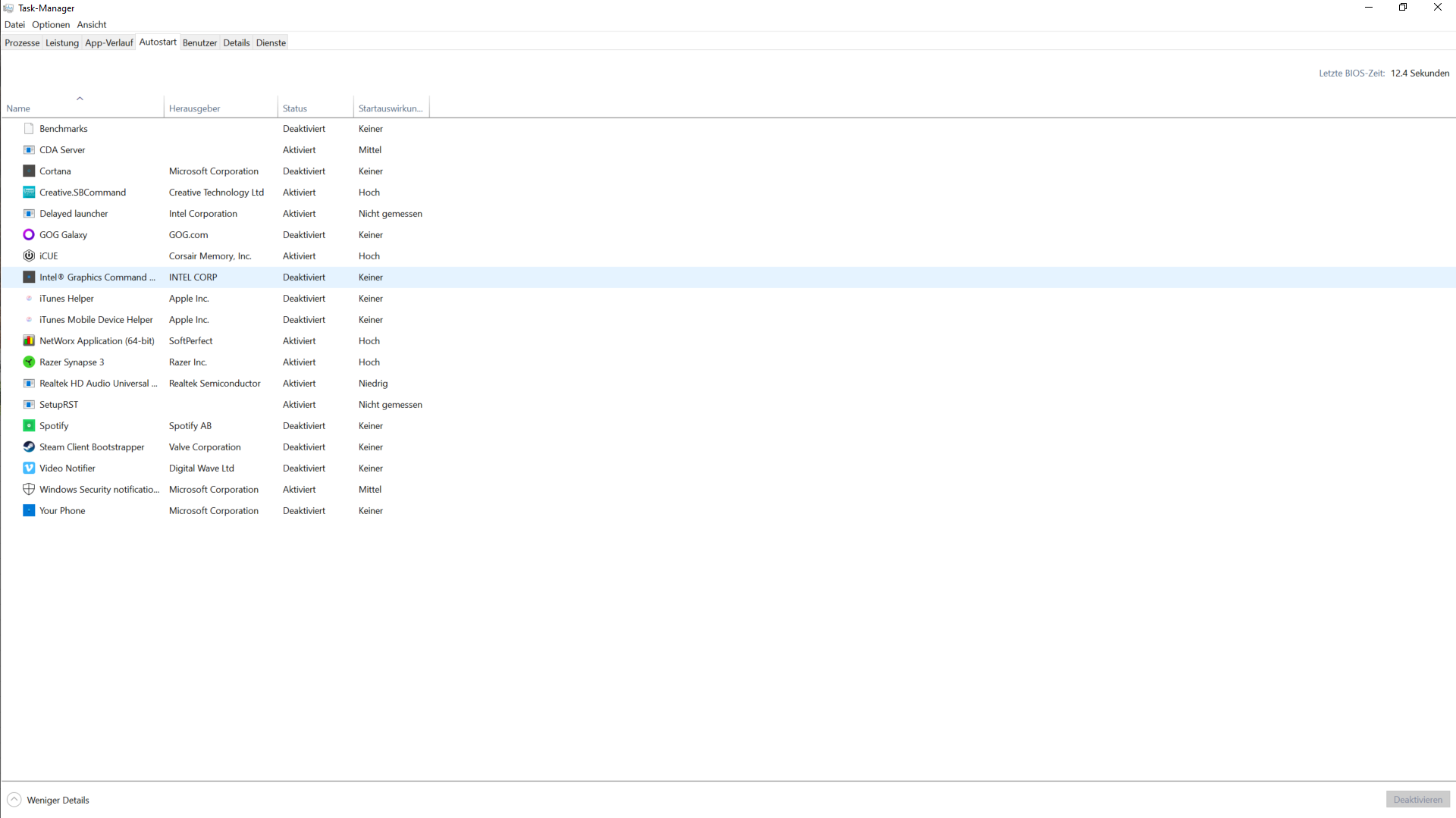Open the Ansicht menu
This screenshot has height=818, width=1456.
(92, 25)
